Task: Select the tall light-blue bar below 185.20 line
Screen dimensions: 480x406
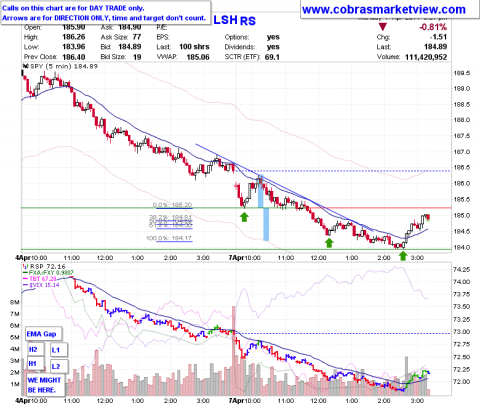Action: (x=266, y=224)
